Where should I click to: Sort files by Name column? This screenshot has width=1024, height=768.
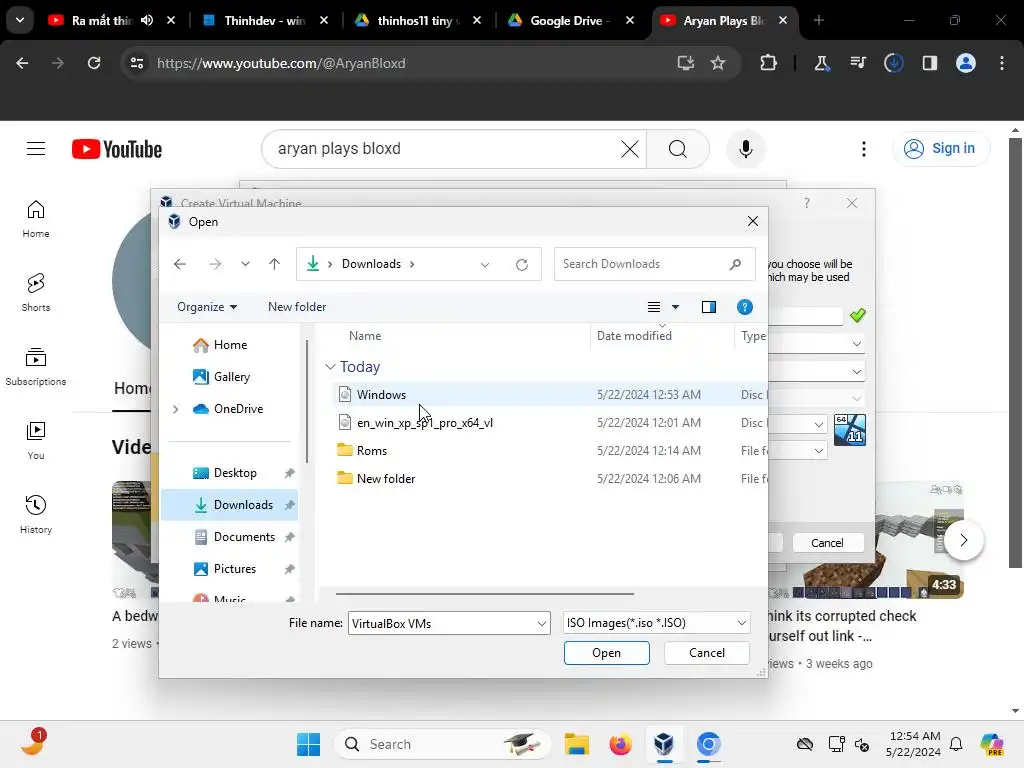coord(365,336)
